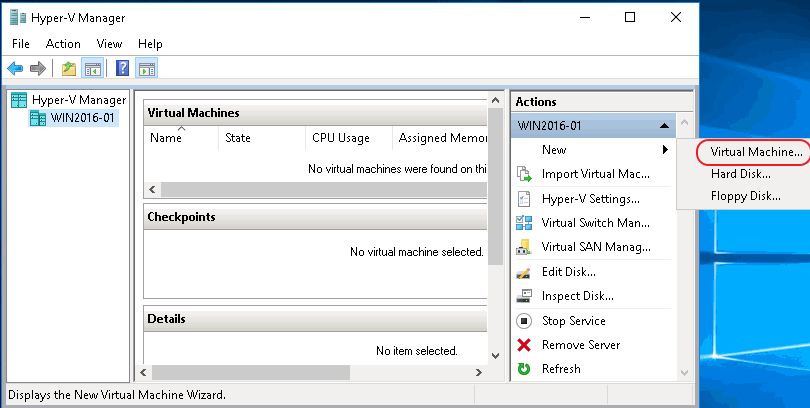Viewport: 810px width, 408px height.
Task: Click the red X Remove Server icon
Action: pyautogui.click(x=524, y=345)
